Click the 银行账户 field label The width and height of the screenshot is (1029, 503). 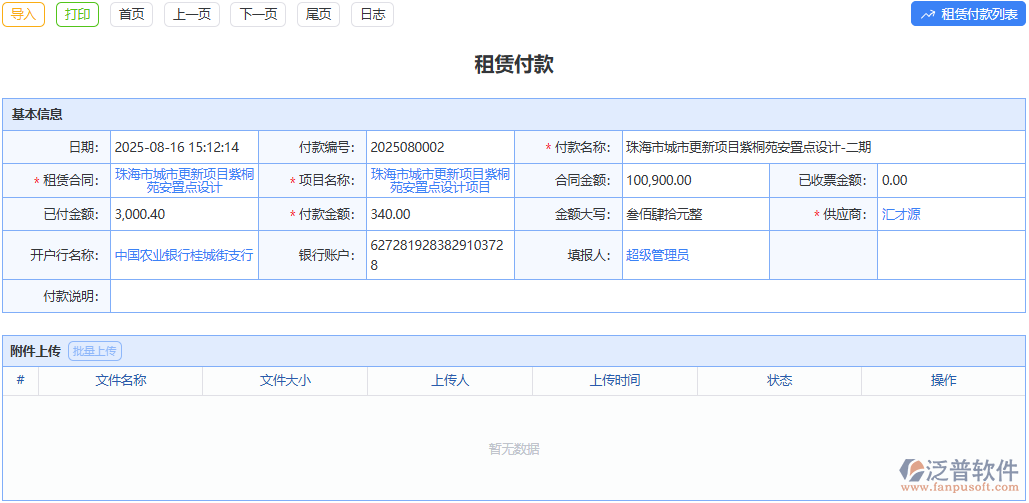click(327, 255)
